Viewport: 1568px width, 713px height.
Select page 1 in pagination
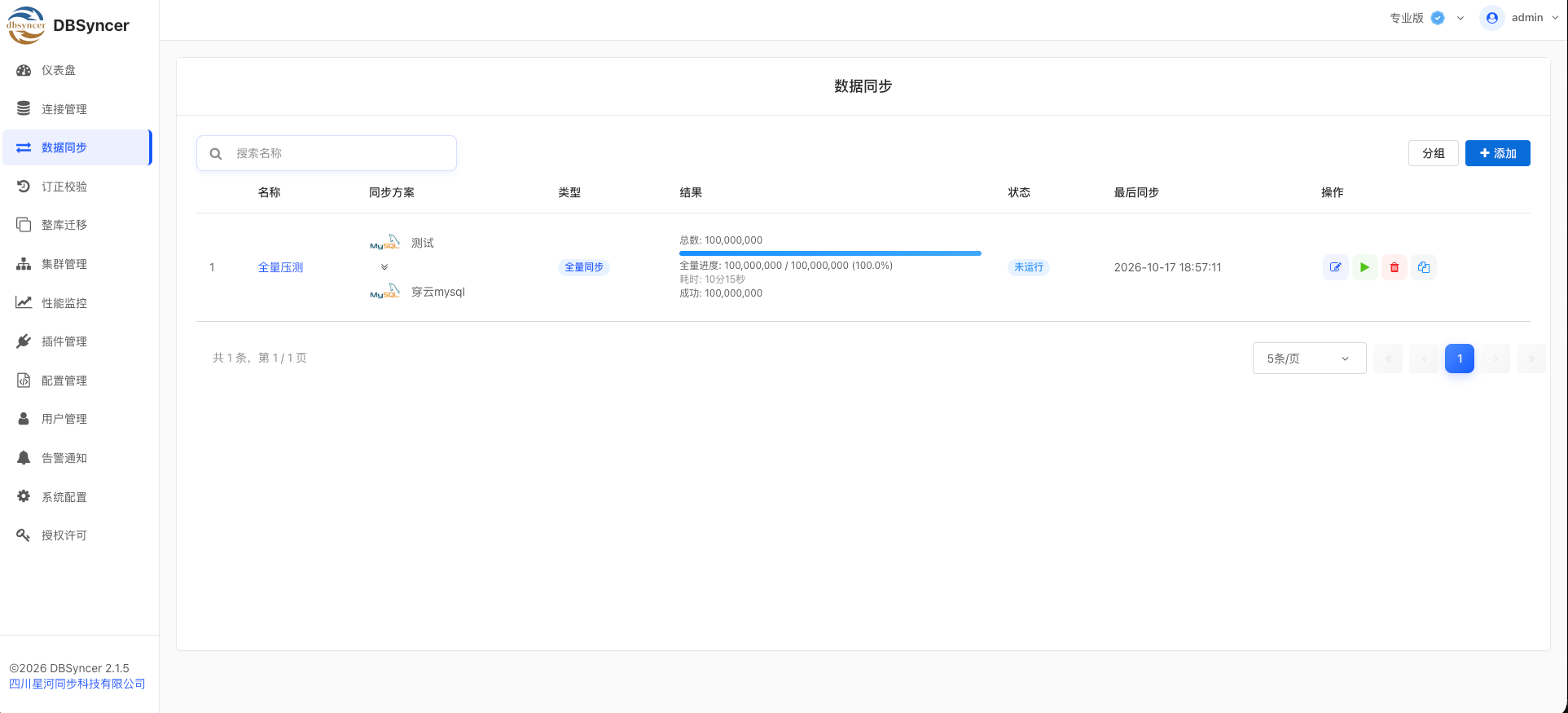click(1460, 359)
